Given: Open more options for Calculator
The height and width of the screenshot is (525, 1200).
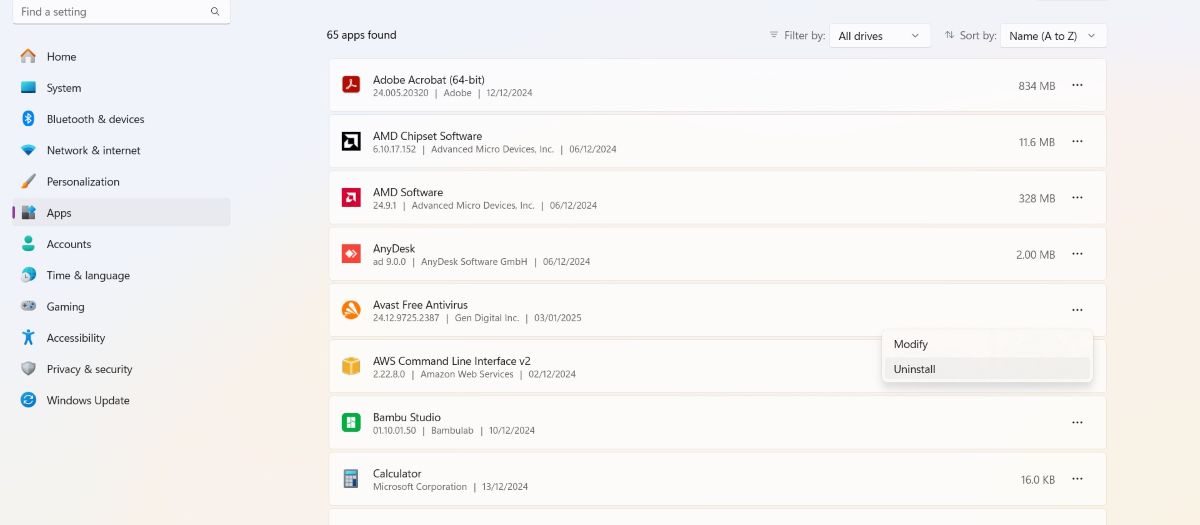Looking at the screenshot, I should tap(1077, 479).
